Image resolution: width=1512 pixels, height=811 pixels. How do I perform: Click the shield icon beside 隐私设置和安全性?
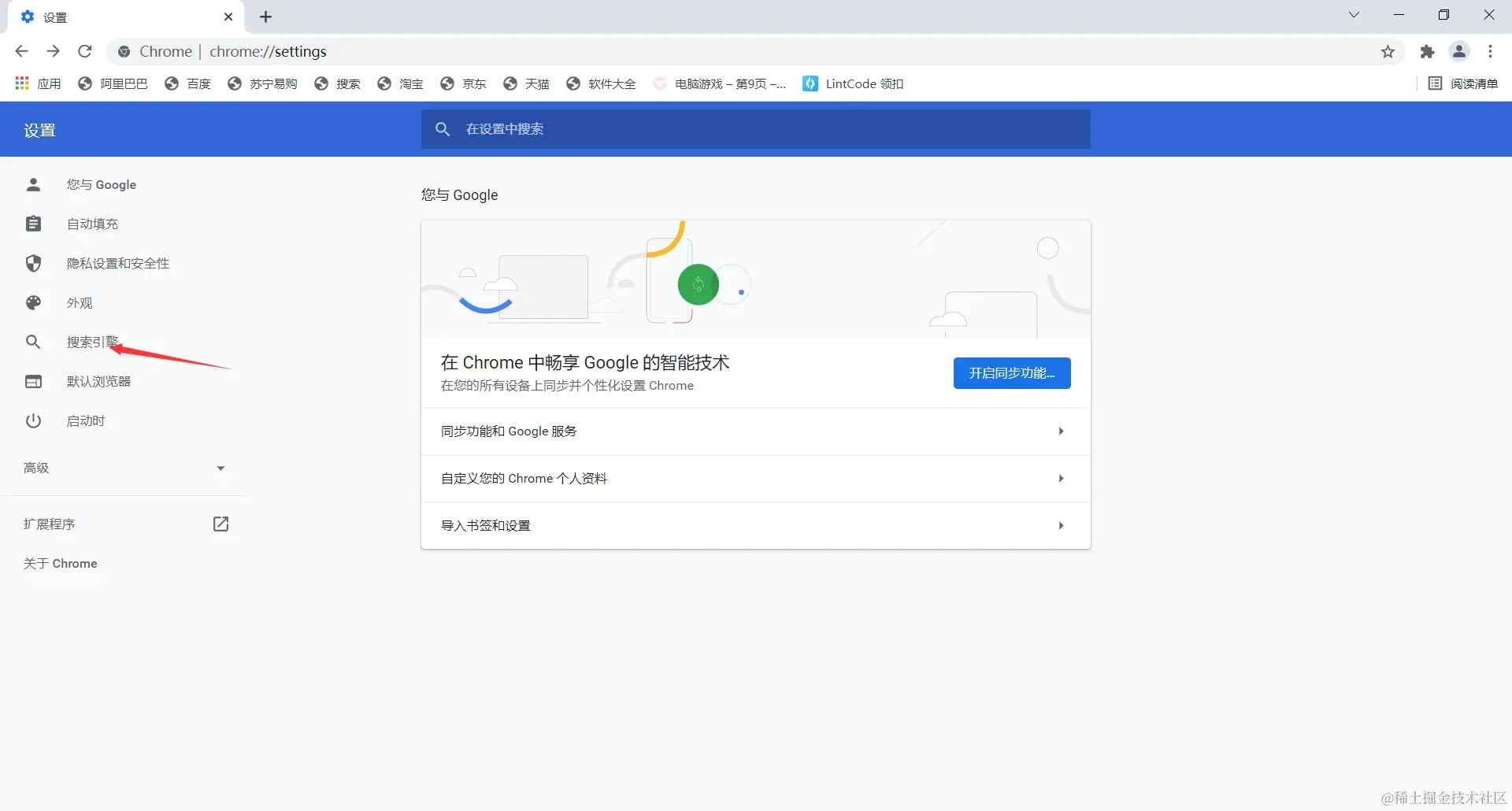(33, 263)
